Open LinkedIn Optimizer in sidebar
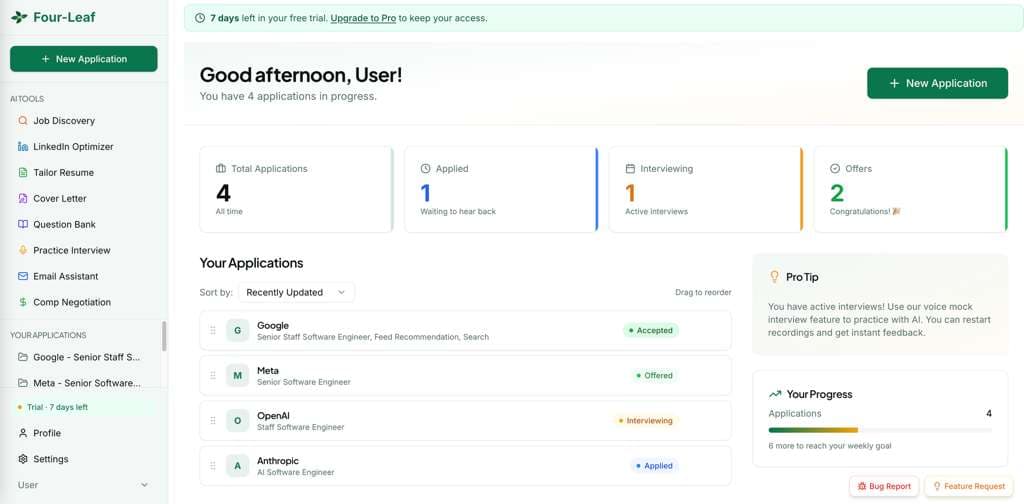The width and height of the screenshot is (1024, 504). tap(84, 147)
